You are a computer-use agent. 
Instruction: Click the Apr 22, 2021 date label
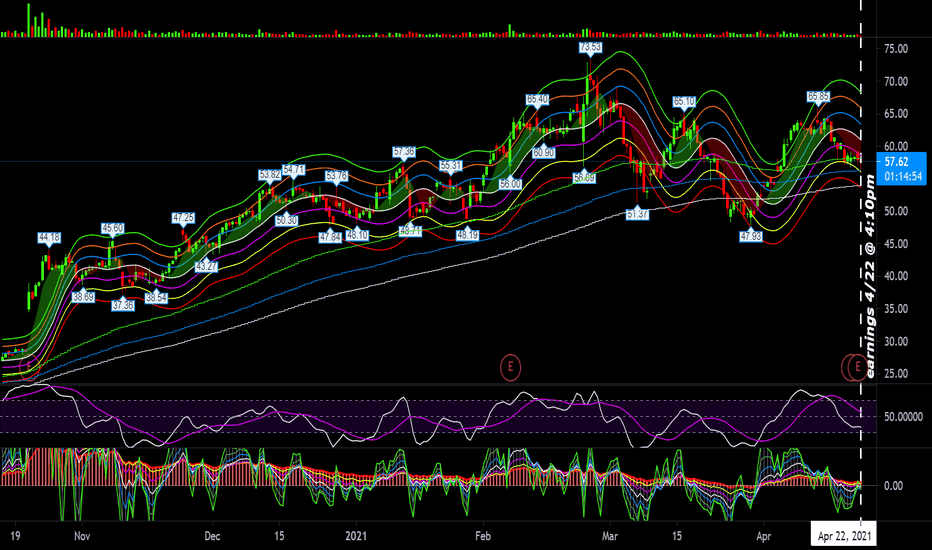point(844,536)
